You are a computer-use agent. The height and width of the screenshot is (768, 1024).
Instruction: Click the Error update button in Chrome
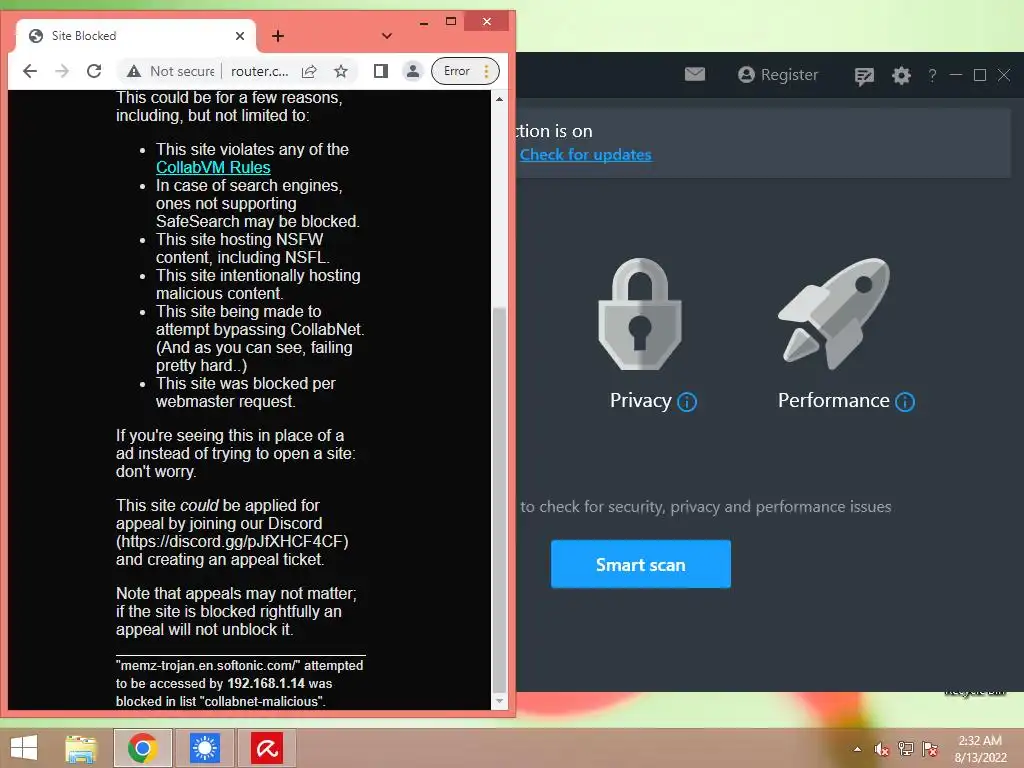pos(465,71)
